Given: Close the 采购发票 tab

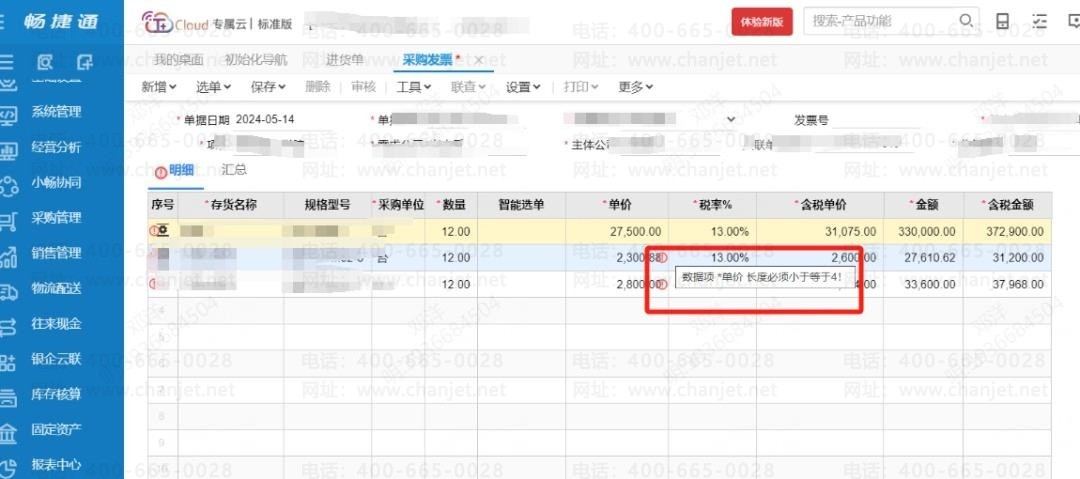Looking at the screenshot, I should 479,60.
